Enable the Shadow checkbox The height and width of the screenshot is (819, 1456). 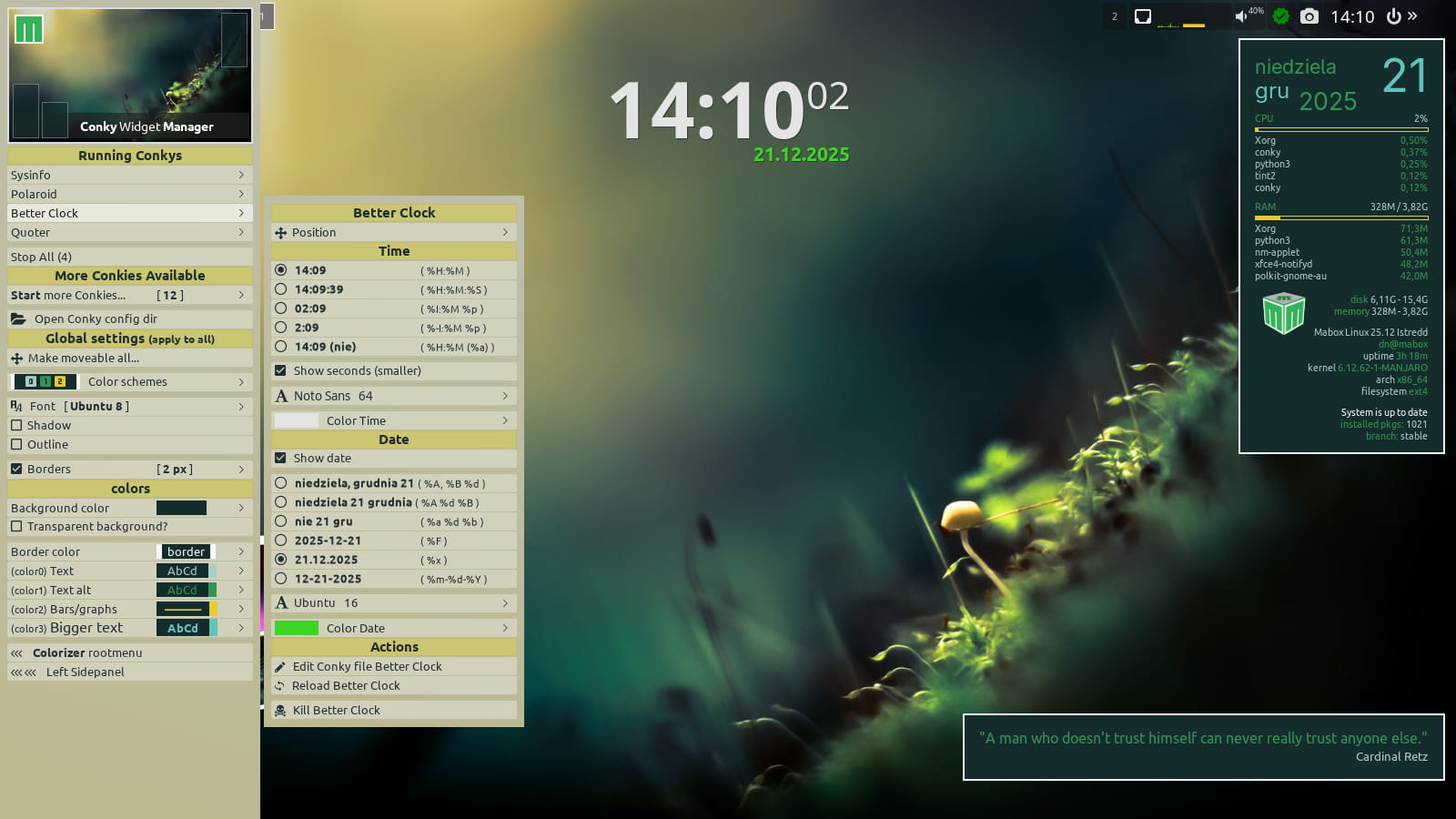[16, 426]
